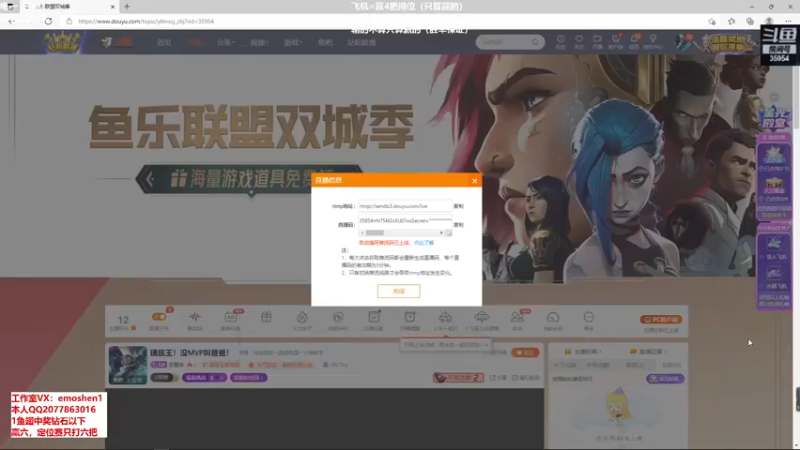Click the UFO flying saucer icon

[482, 317]
